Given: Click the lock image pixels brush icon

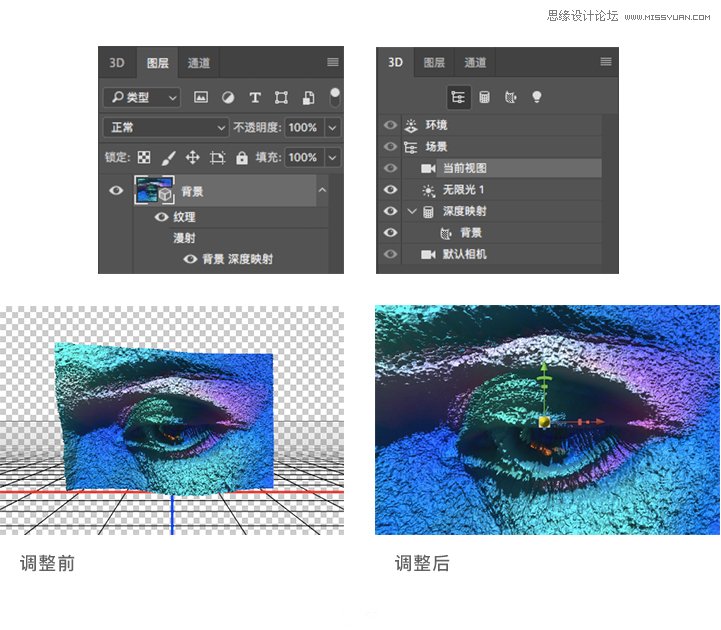Looking at the screenshot, I should [168, 158].
